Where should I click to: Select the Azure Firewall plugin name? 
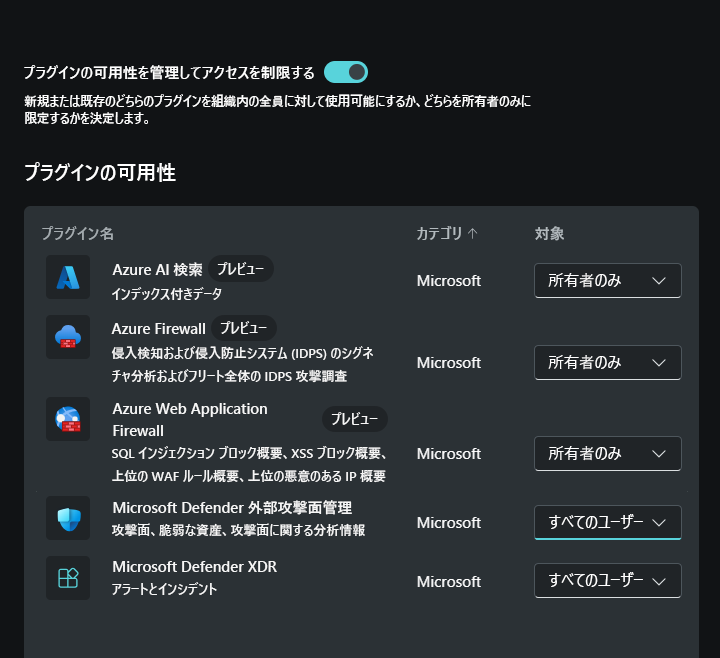click(x=159, y=329)
